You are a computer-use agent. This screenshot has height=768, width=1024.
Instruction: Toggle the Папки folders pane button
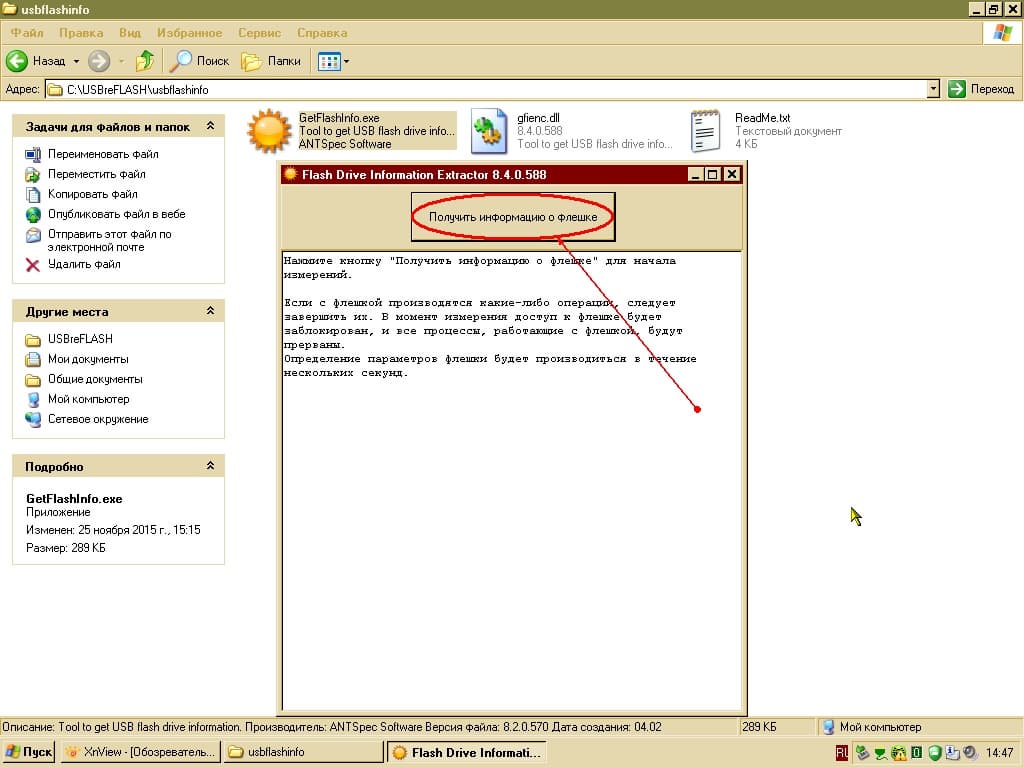tap(271, 61)
